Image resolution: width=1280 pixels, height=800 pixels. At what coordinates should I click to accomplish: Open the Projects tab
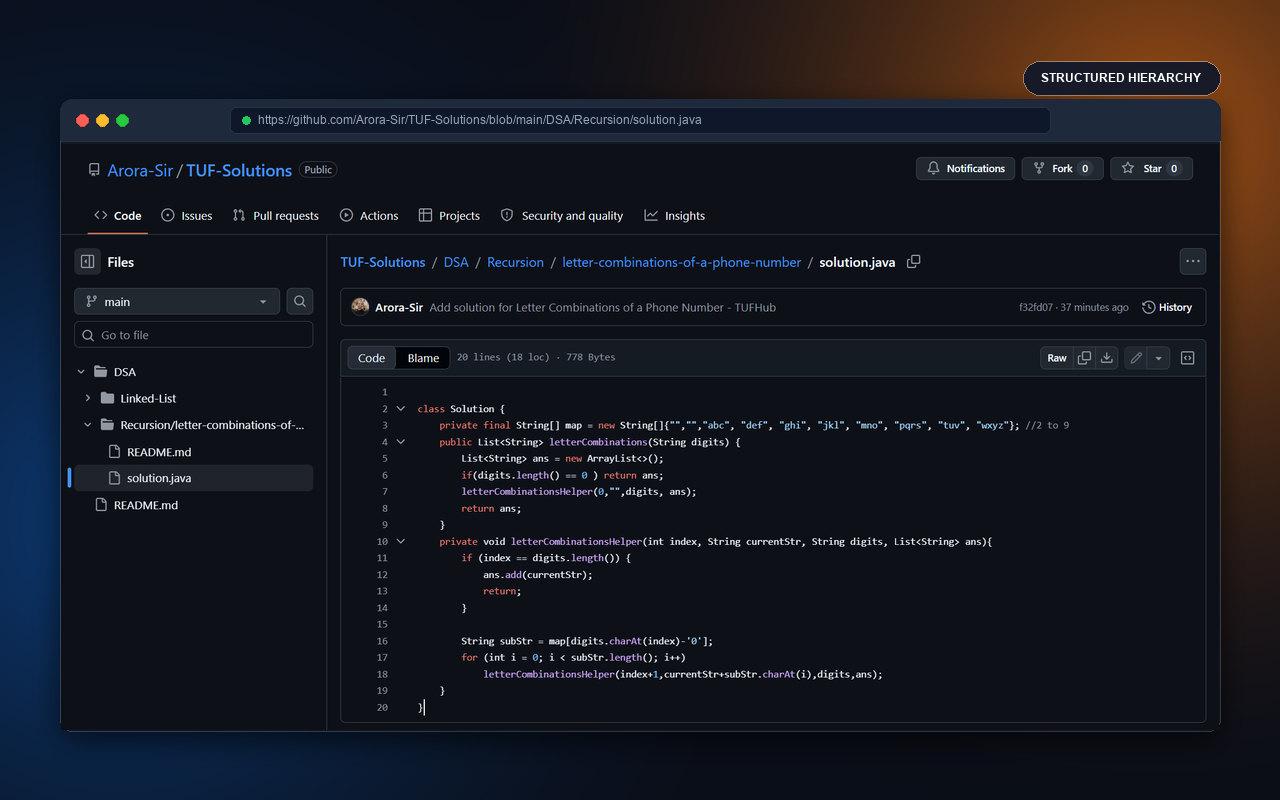(449, 216)
